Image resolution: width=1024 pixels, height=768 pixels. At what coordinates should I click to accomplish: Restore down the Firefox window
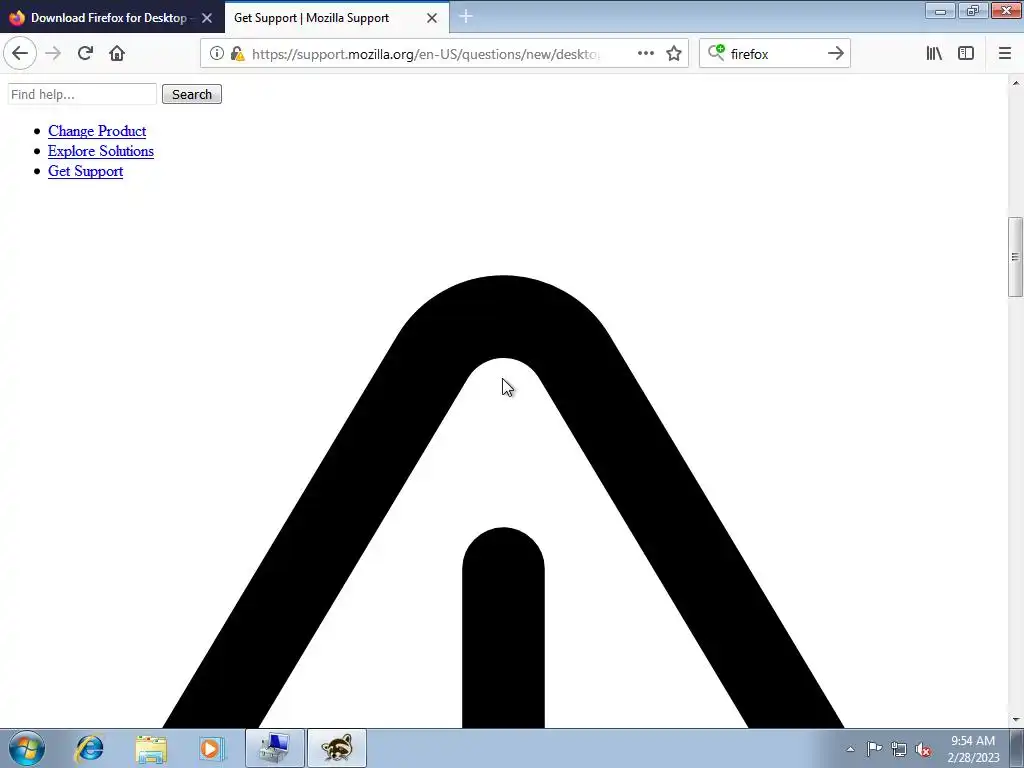point(973,11)
